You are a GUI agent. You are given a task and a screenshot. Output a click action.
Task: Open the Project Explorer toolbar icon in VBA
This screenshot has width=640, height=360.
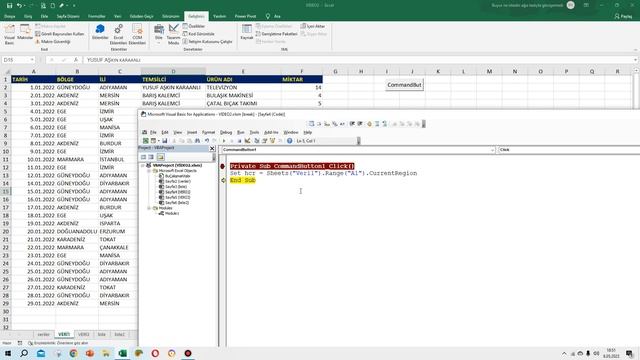257,141
